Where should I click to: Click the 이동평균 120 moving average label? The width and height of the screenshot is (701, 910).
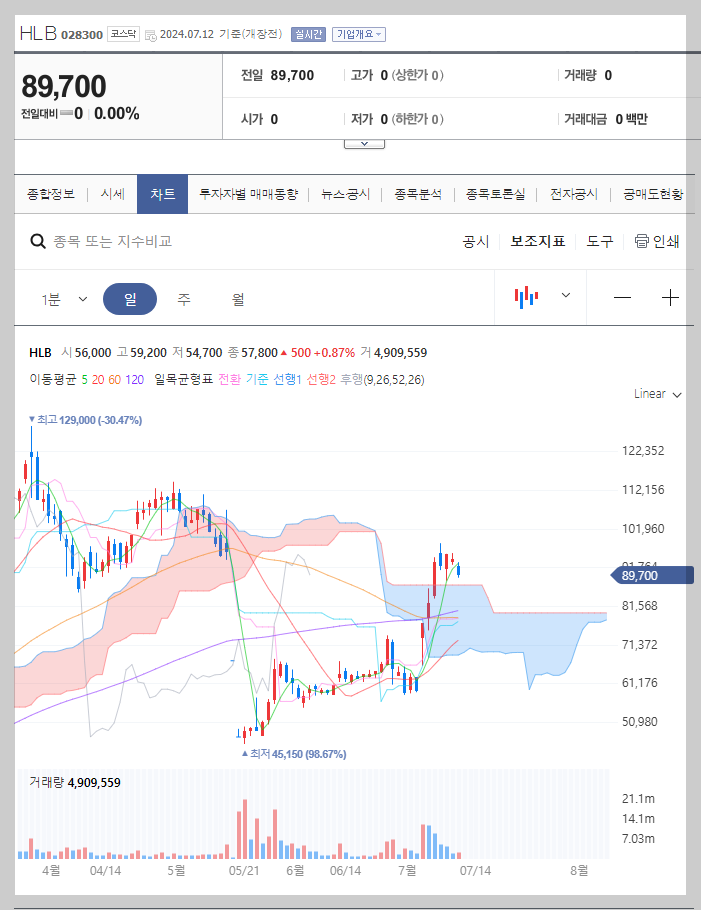click(x=134, y=378)
